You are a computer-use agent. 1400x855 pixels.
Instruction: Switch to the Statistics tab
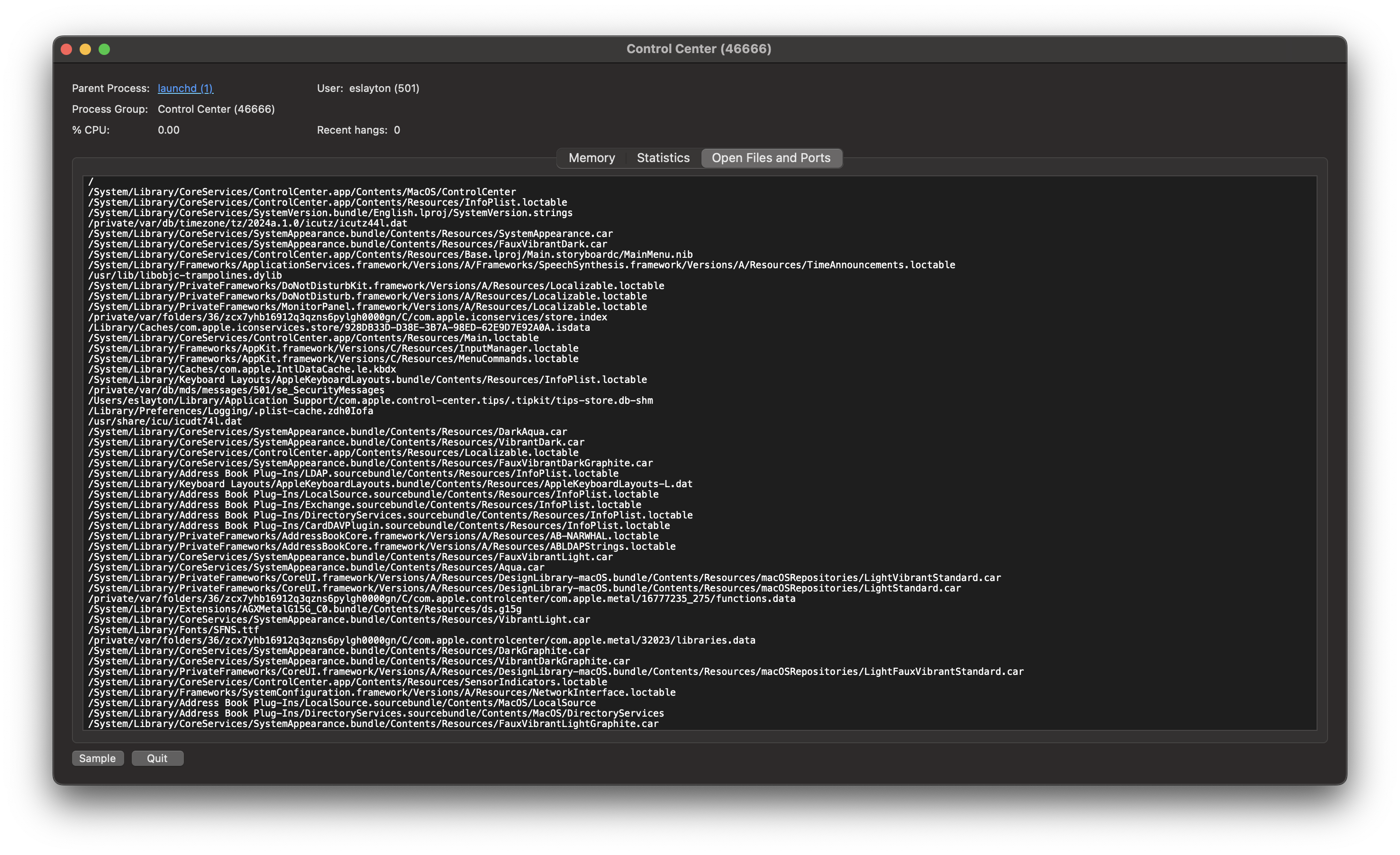pos(663,158)
